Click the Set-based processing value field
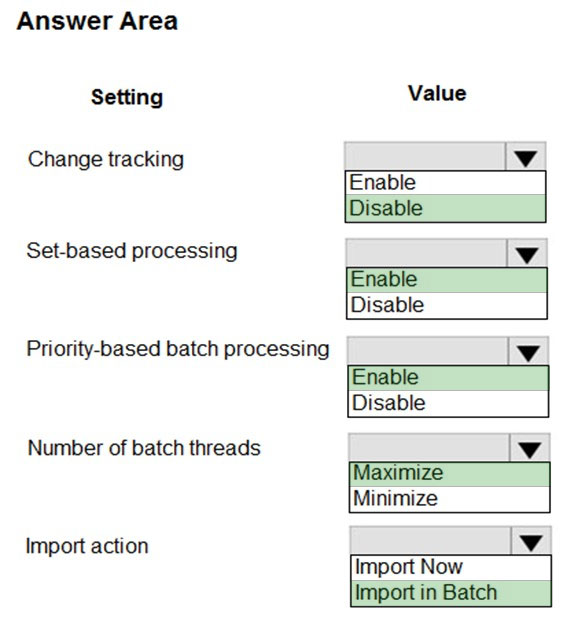This screenshot has height=619, width=563. tap(426, 253)
